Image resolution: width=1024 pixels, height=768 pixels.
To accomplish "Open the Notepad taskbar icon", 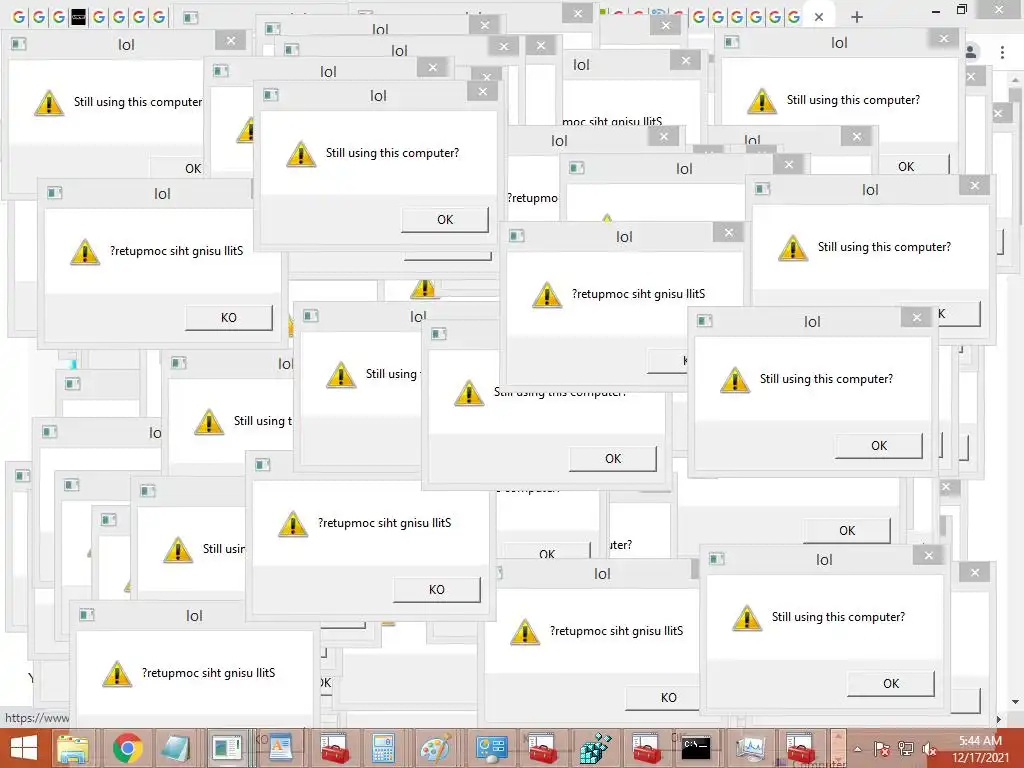I will (176, 748).
